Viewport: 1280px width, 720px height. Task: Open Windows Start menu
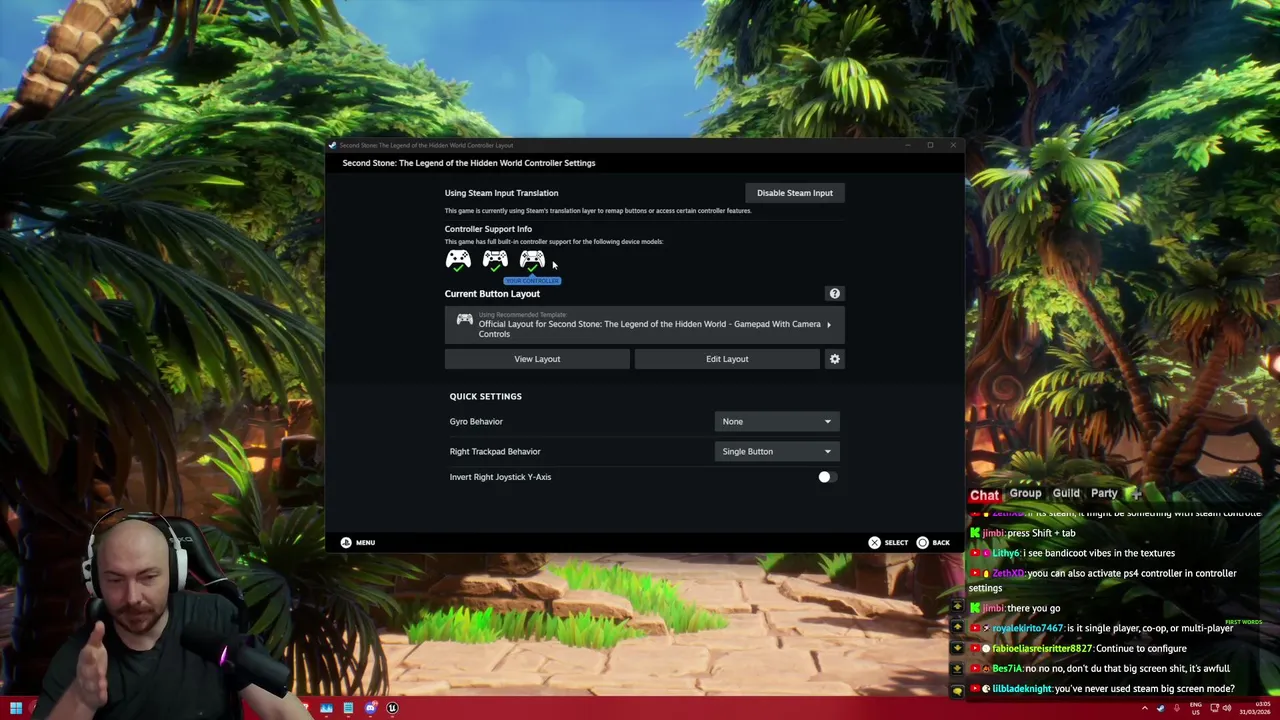tap(16, 708)
